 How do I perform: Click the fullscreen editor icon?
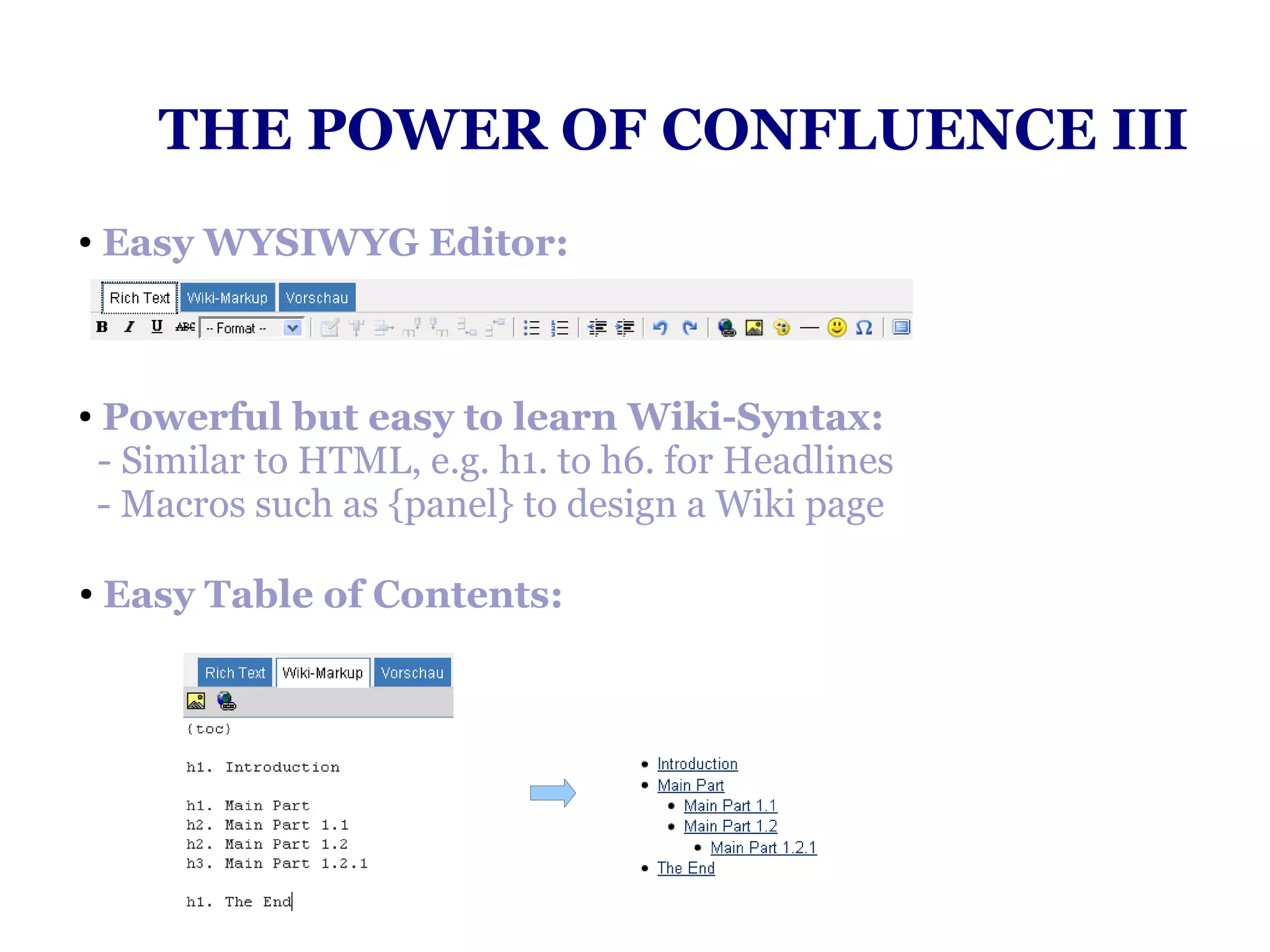[x=902, y=327]
